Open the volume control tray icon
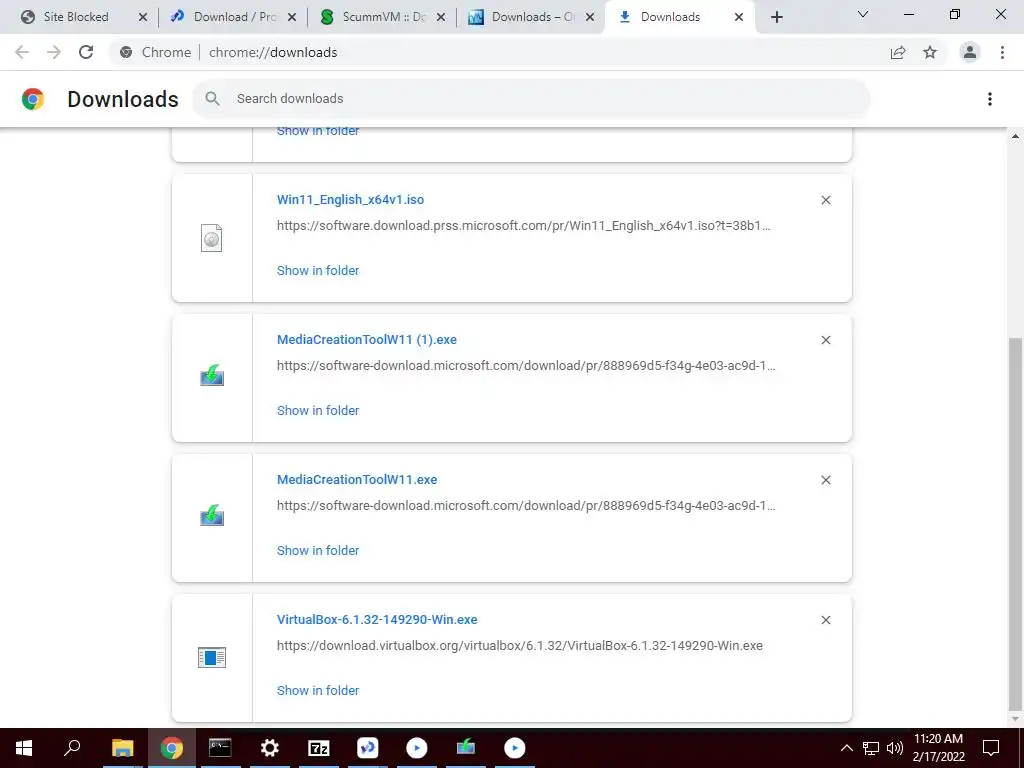Screen dimensions: 1024x768 click(895, 748)
